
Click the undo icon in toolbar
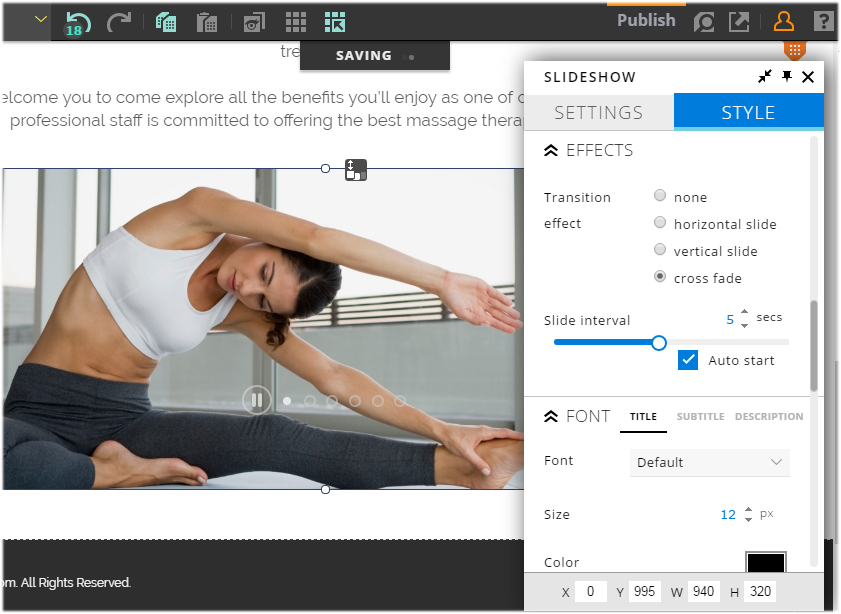tap(77, 21)
